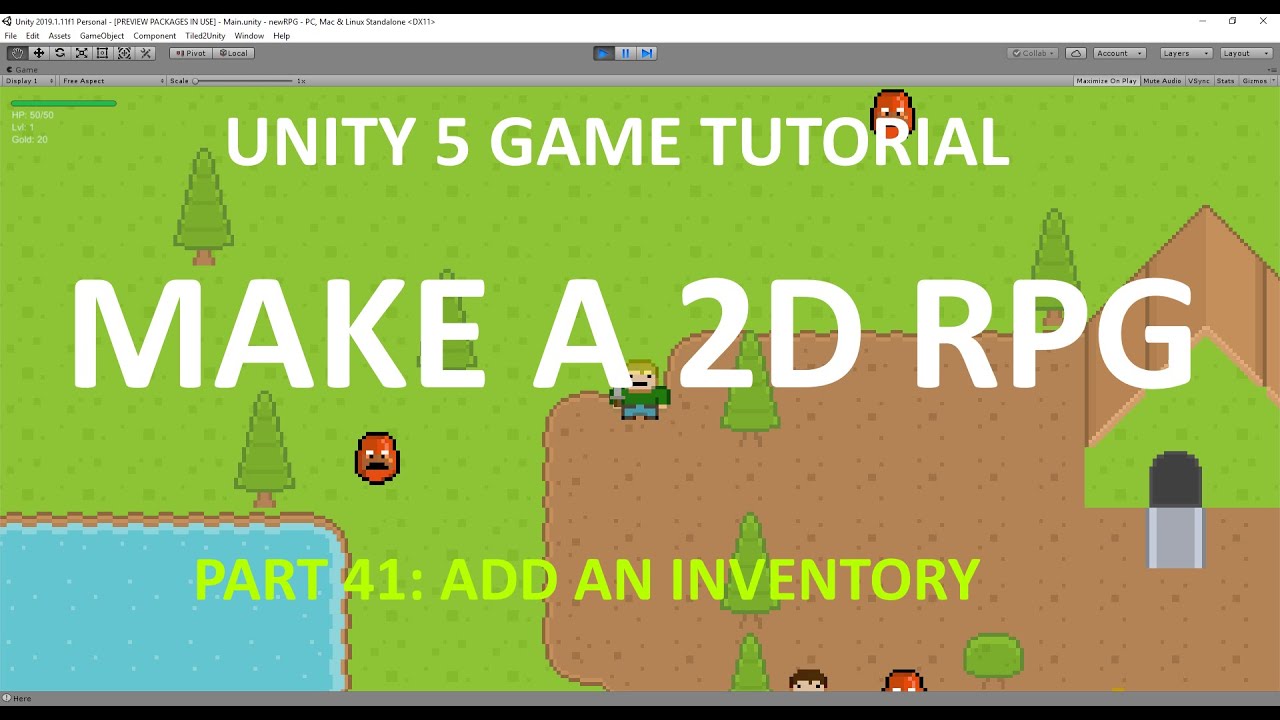This screenshot has height=720, width=1280.
Task: Select the Rotate tool
Action: 60,53
